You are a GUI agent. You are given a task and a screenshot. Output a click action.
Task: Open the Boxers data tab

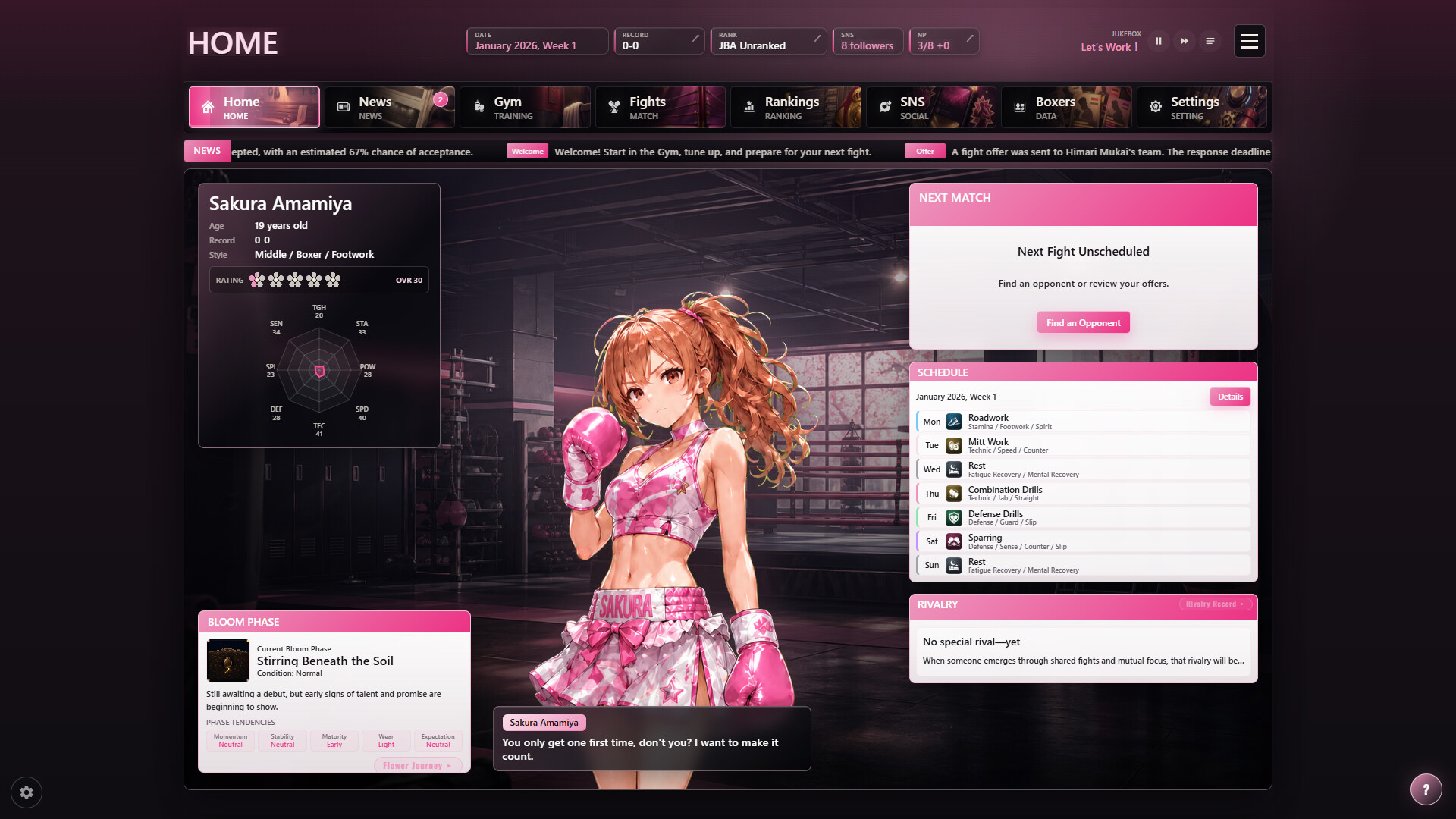coord(1066,107)
